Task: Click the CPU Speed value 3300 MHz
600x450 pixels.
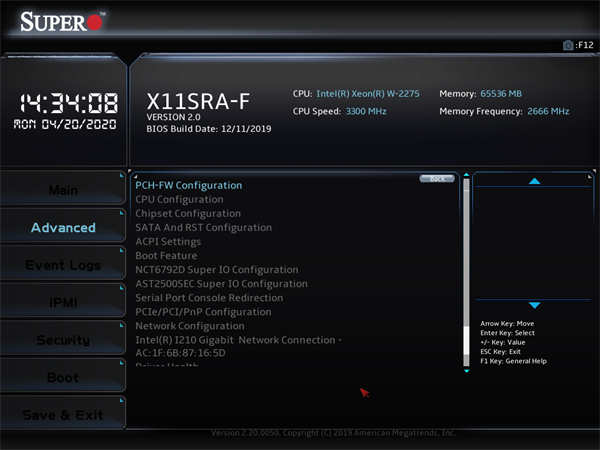Action: tap(366, 111)
